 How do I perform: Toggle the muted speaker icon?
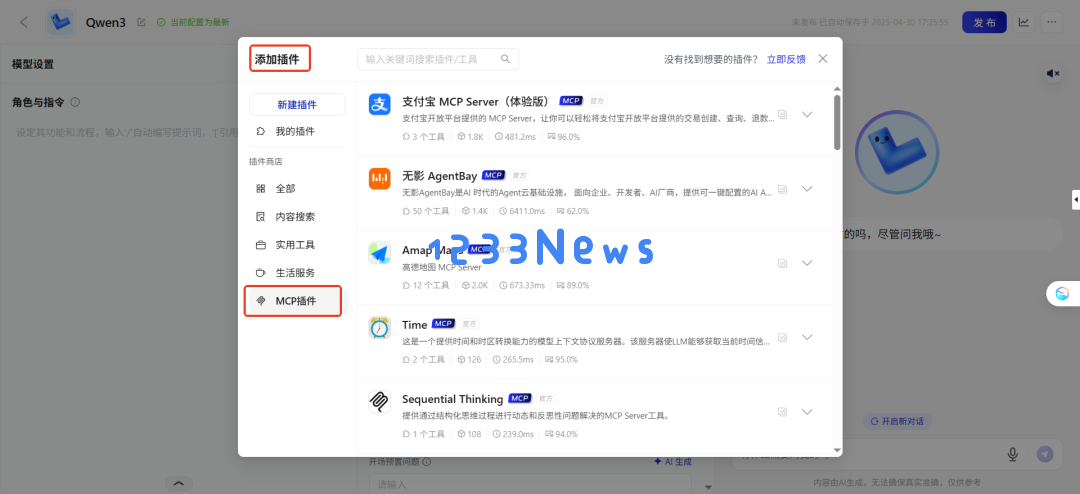(x=1052, y=73)
